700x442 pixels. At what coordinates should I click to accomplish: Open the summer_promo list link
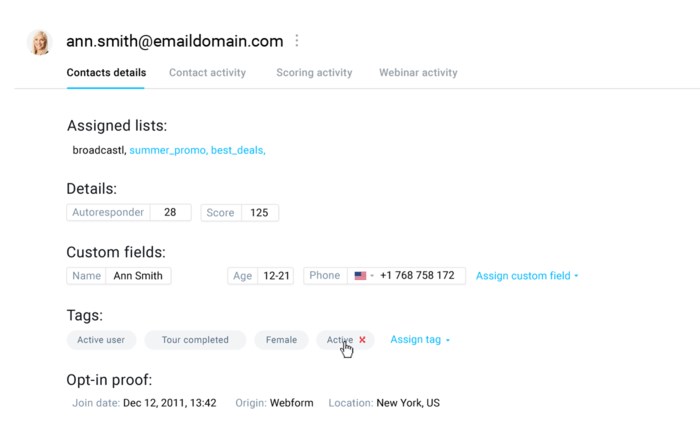pos(168,150)
